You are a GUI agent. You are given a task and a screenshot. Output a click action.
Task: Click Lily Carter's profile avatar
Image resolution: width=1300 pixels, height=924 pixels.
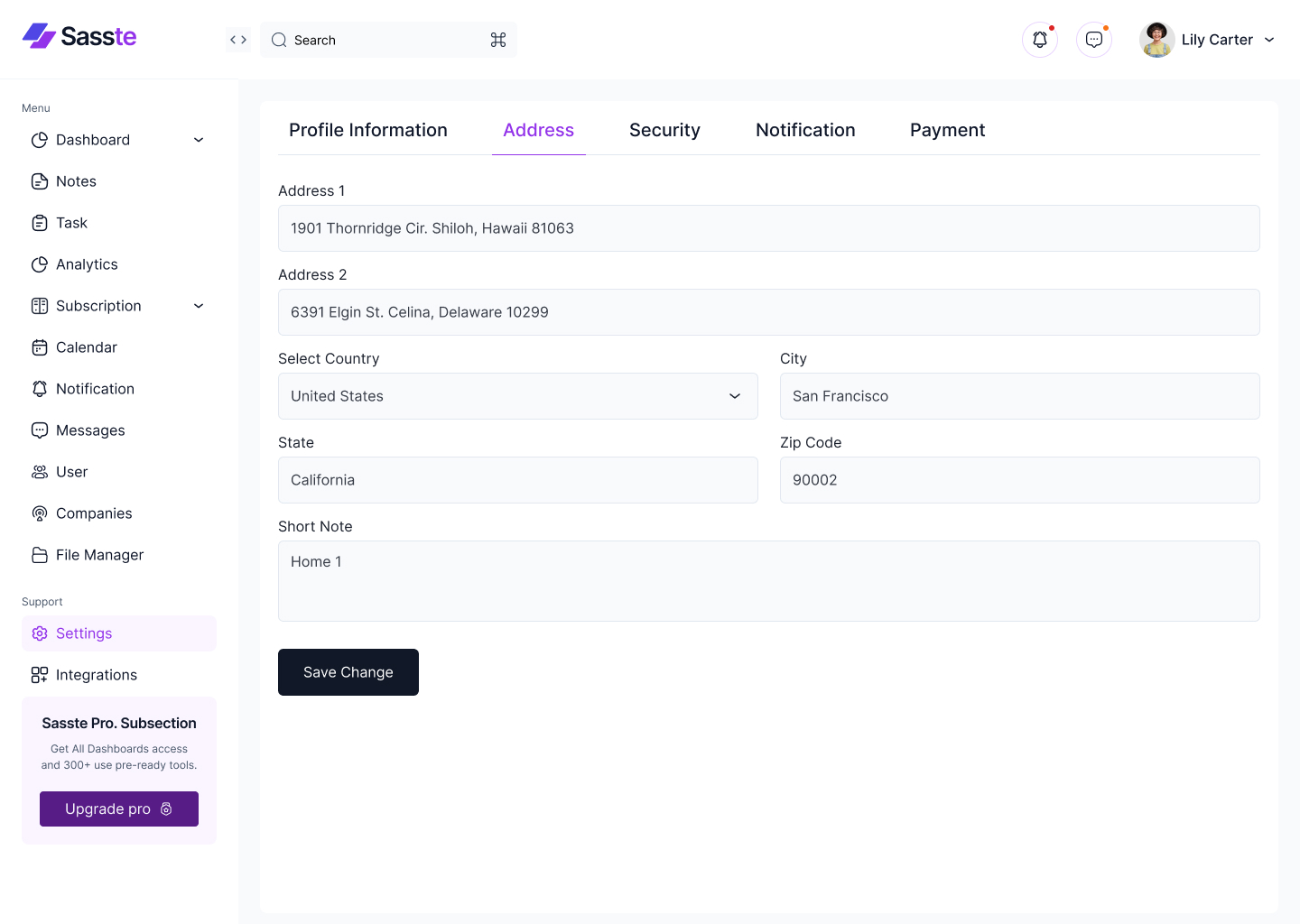point(1156,39)
